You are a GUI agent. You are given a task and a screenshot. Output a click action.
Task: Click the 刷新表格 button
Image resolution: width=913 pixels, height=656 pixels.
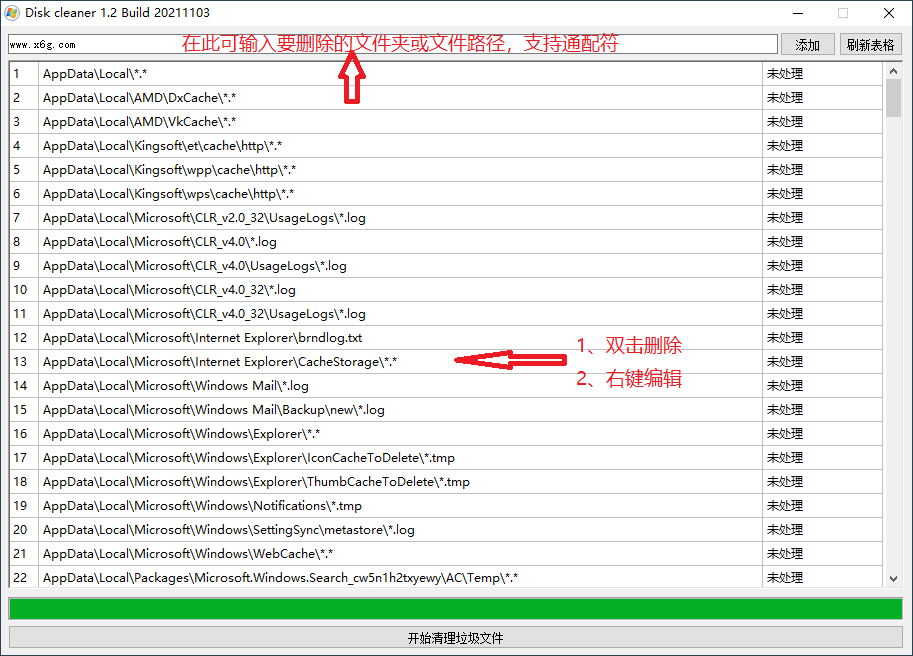[870, 45]
